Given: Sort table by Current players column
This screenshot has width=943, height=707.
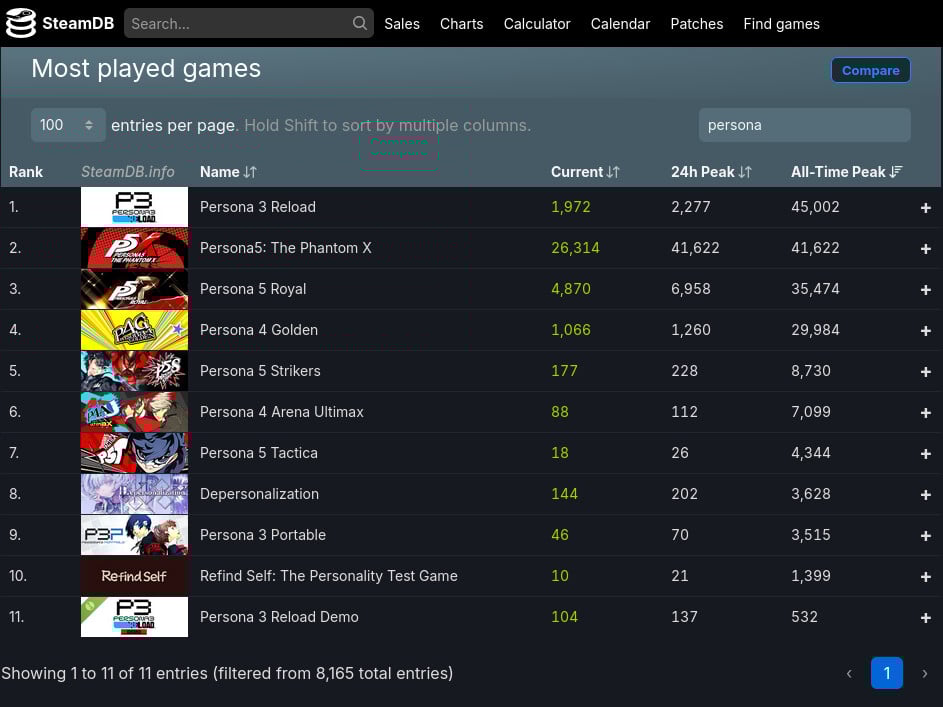Looking at the screenshot, I should click(x=585, y=172).
